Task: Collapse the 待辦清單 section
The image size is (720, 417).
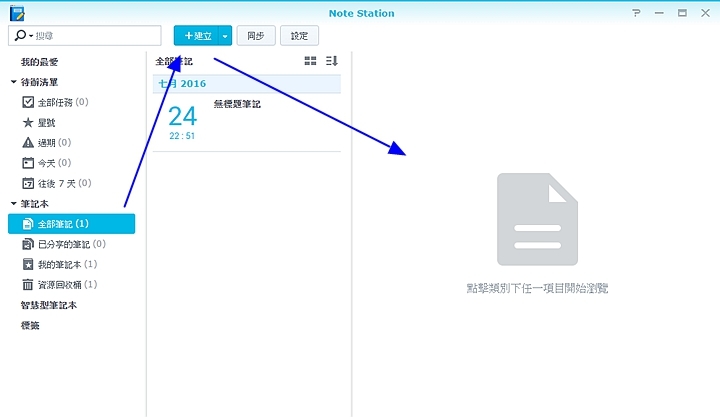Action: 14,82
